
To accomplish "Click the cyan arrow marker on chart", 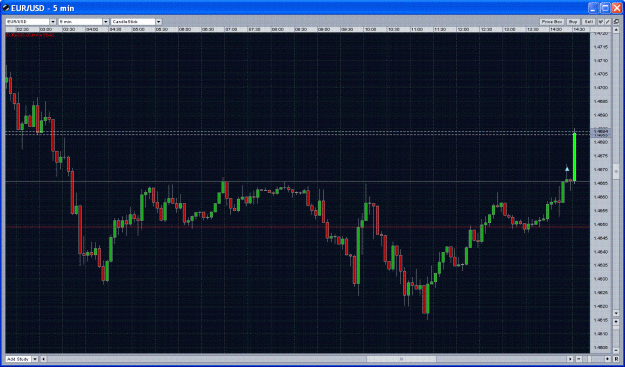I will click(x=567, y=169).
